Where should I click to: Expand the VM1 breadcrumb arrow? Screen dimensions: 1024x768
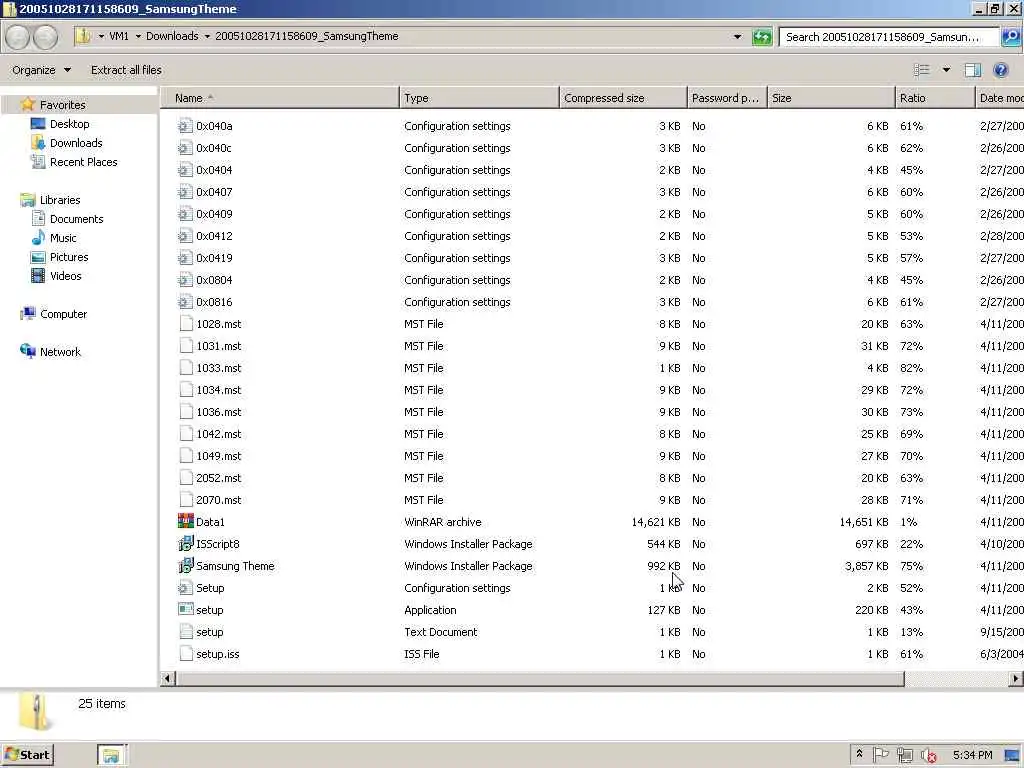[138, 37]
